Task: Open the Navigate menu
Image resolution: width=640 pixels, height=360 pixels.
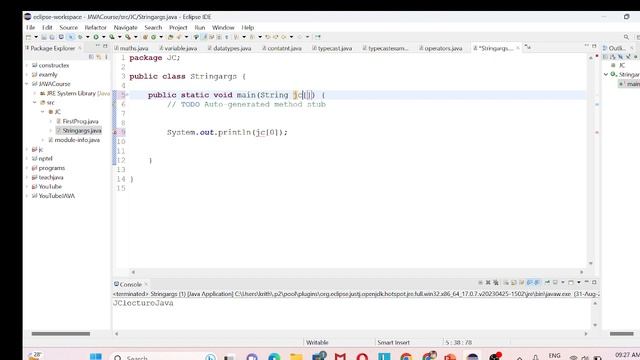Action: 125,27
